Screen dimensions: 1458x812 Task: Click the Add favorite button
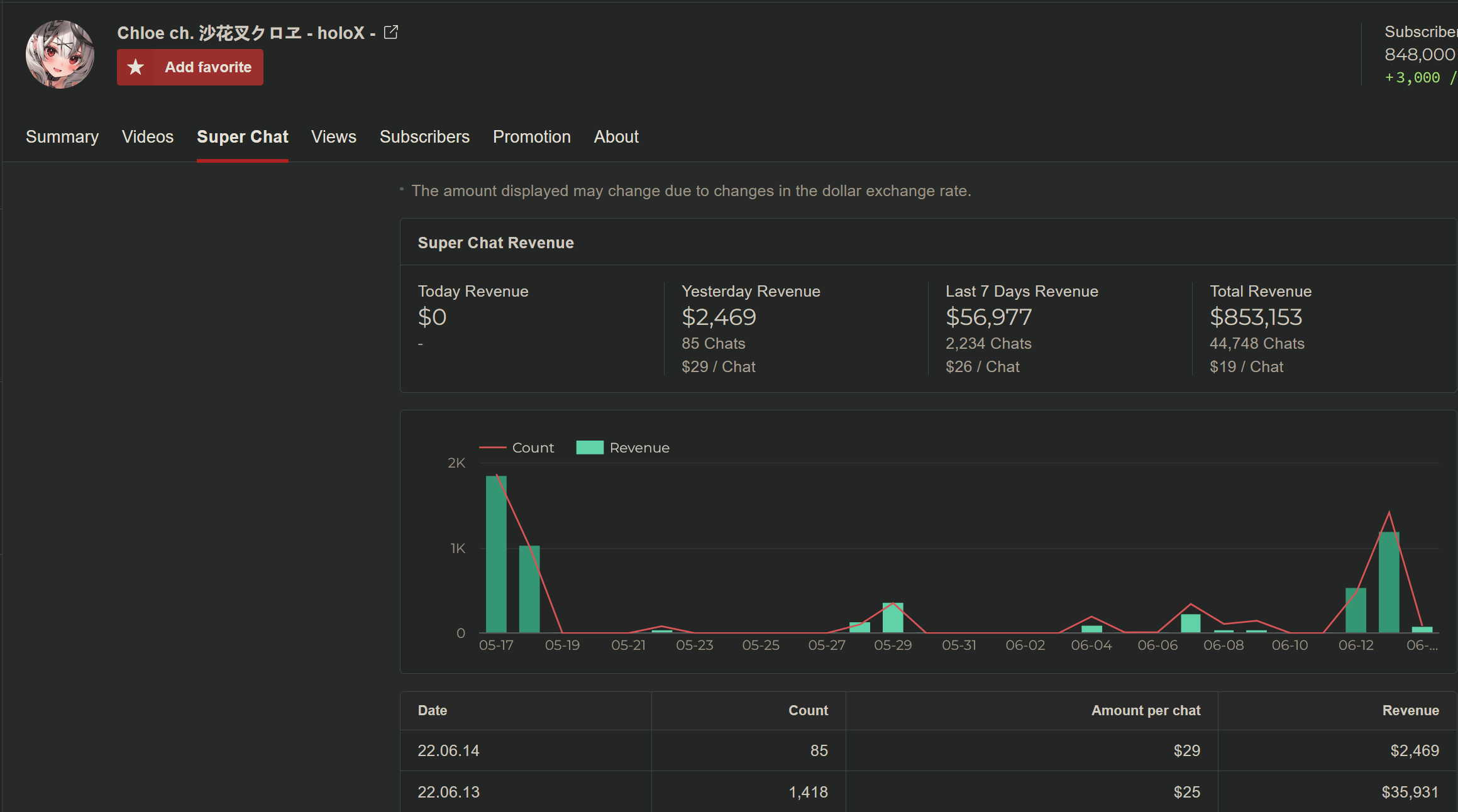click(x=190, y=67)
